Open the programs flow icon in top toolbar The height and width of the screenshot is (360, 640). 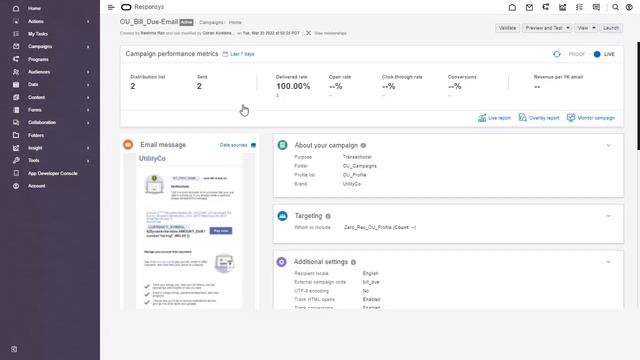click(x=546, y=7)
